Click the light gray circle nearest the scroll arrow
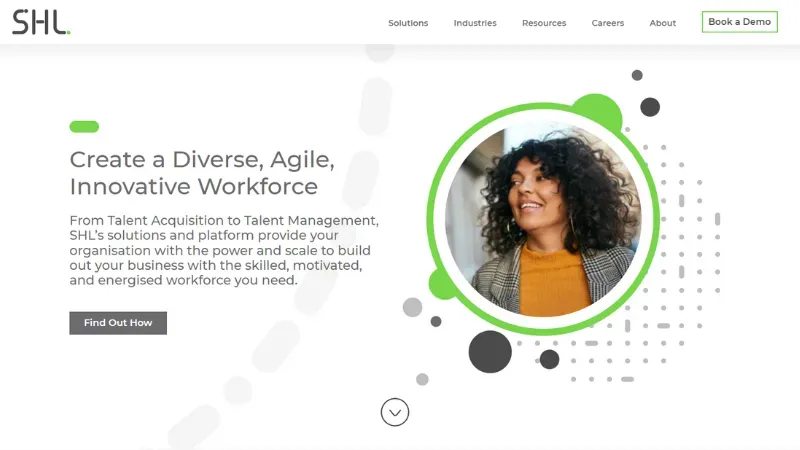This screenshot has width=800, height=450. pos(422,379)
